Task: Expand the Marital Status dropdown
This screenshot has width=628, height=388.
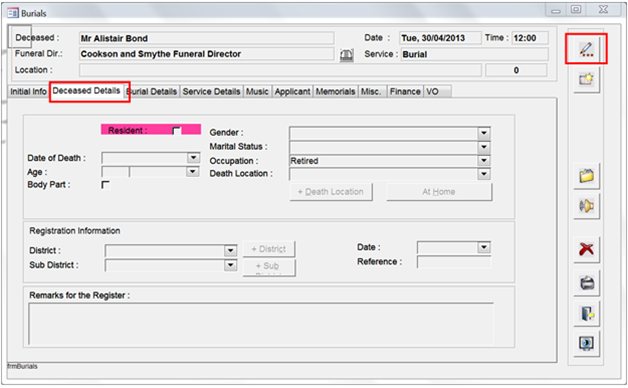Action: click(484, 147)
